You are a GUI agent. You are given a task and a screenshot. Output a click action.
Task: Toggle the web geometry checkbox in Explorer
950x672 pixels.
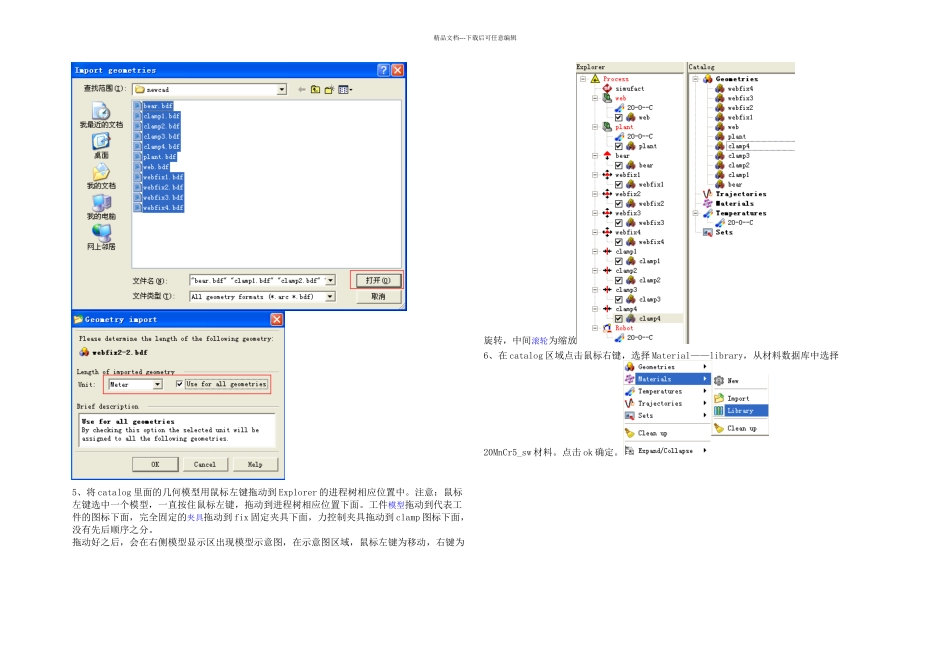click(x=619, y=118)
